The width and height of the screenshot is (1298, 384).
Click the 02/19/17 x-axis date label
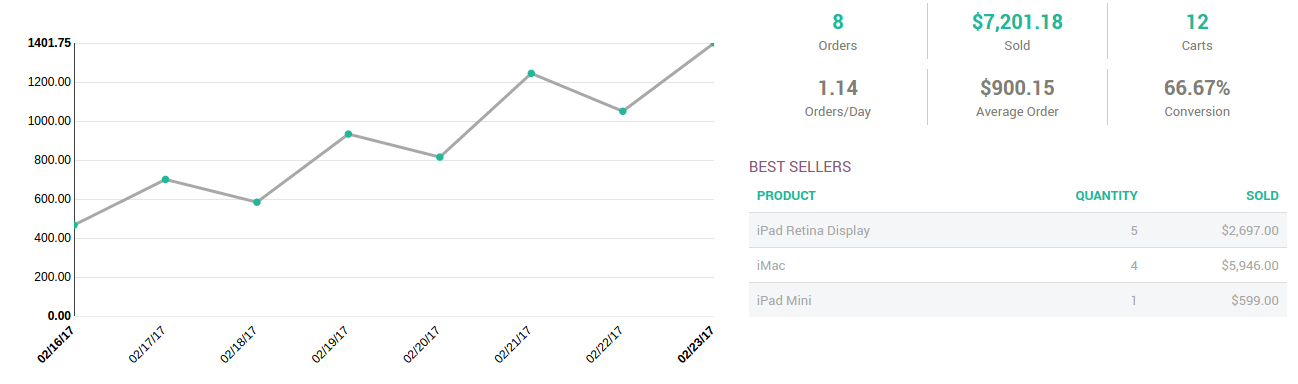click(331, 343)
